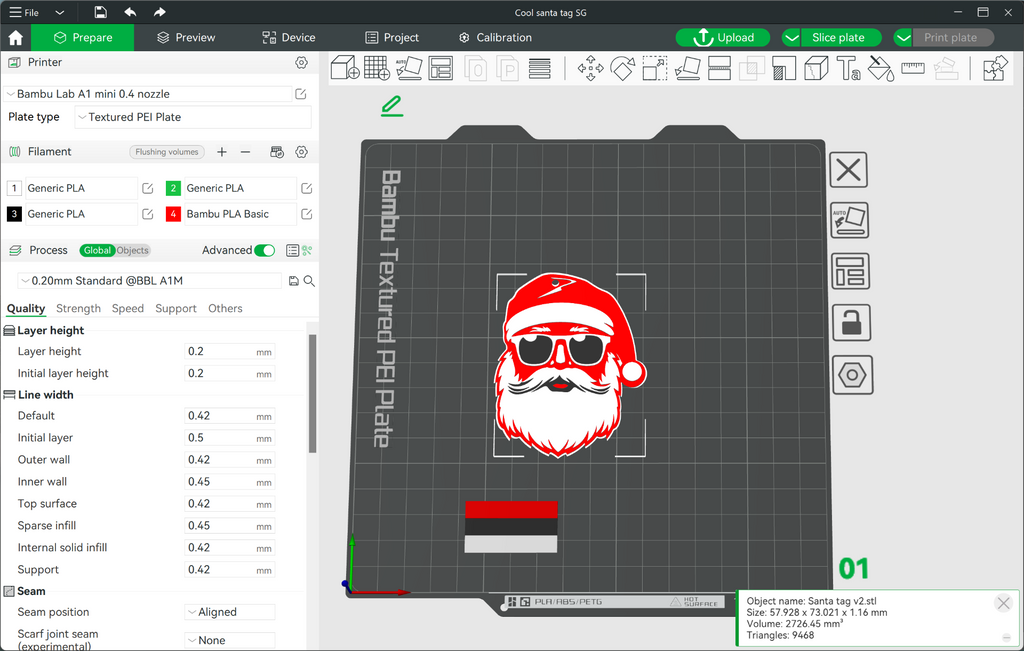1024x651 pixels.
Task: Select the Text shape tool
Action: [x=848, y=68]
